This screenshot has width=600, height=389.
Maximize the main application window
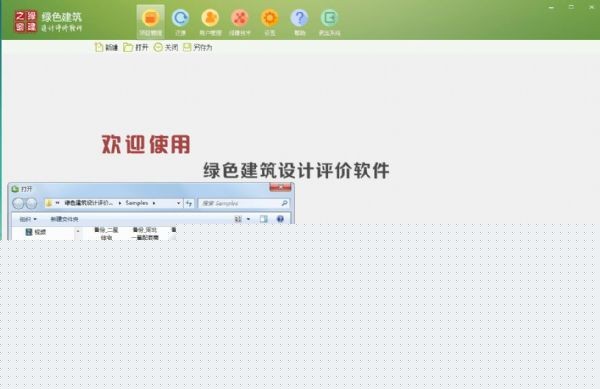pos(571,7)
